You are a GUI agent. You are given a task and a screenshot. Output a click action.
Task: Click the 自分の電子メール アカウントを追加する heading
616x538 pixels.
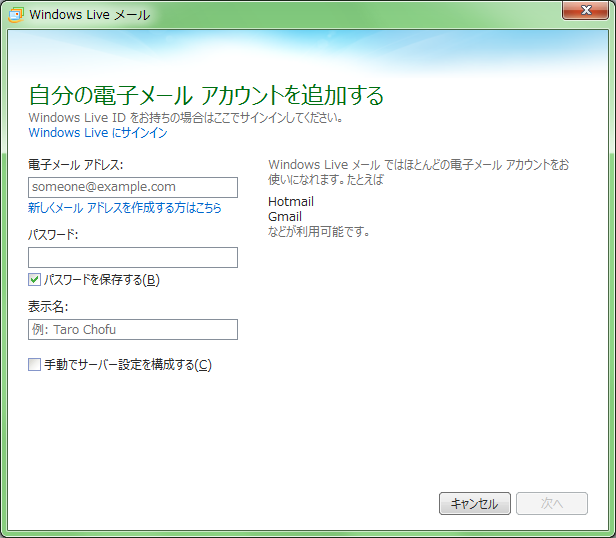(206, 96)
